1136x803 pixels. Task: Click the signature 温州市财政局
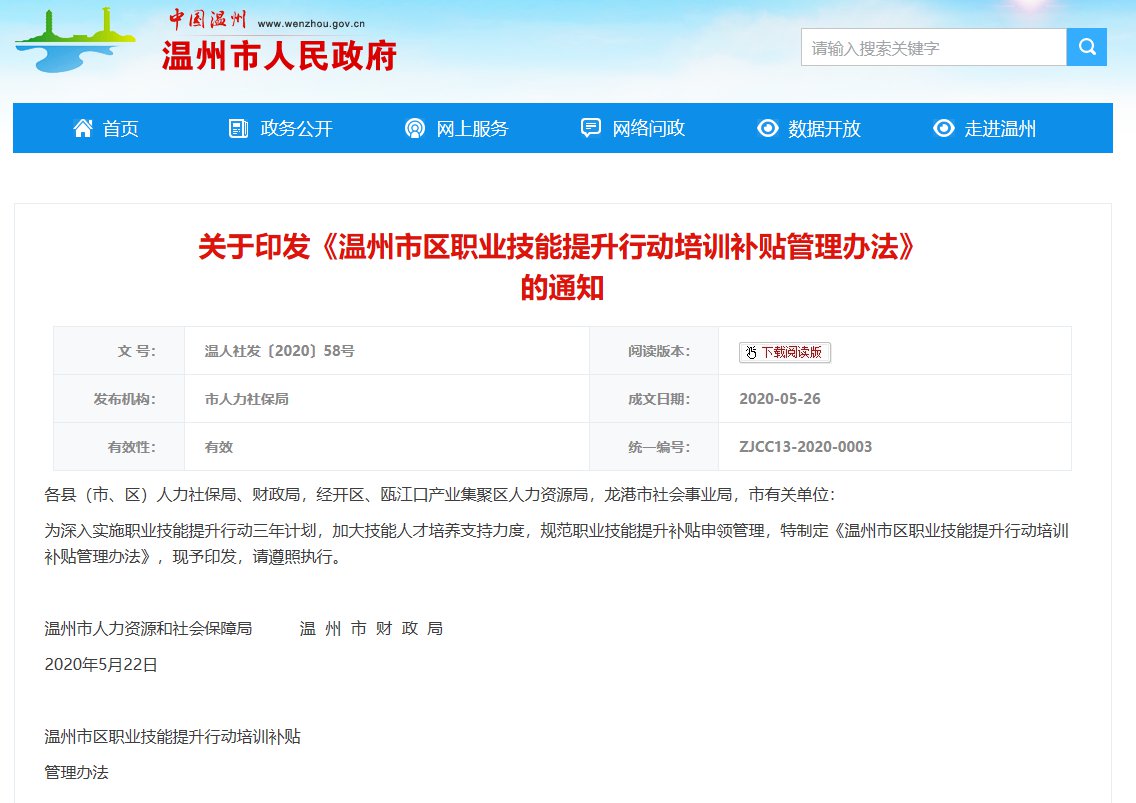pos(371,628)
